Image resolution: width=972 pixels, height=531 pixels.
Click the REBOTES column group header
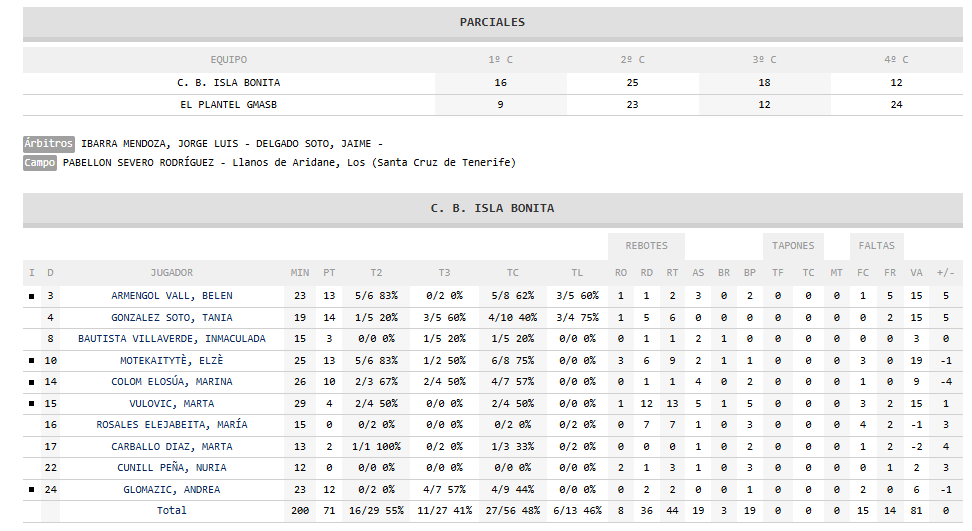pyautogui.click(x=646, y=246)
